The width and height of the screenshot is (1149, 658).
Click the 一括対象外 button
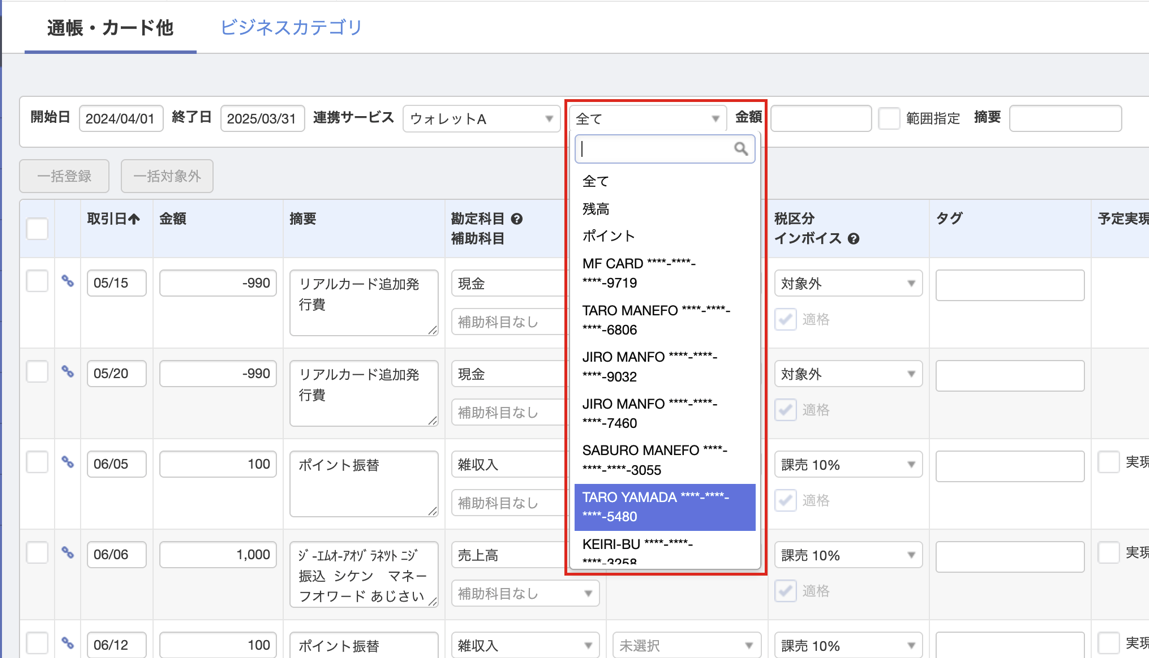(x=167, y=176)
